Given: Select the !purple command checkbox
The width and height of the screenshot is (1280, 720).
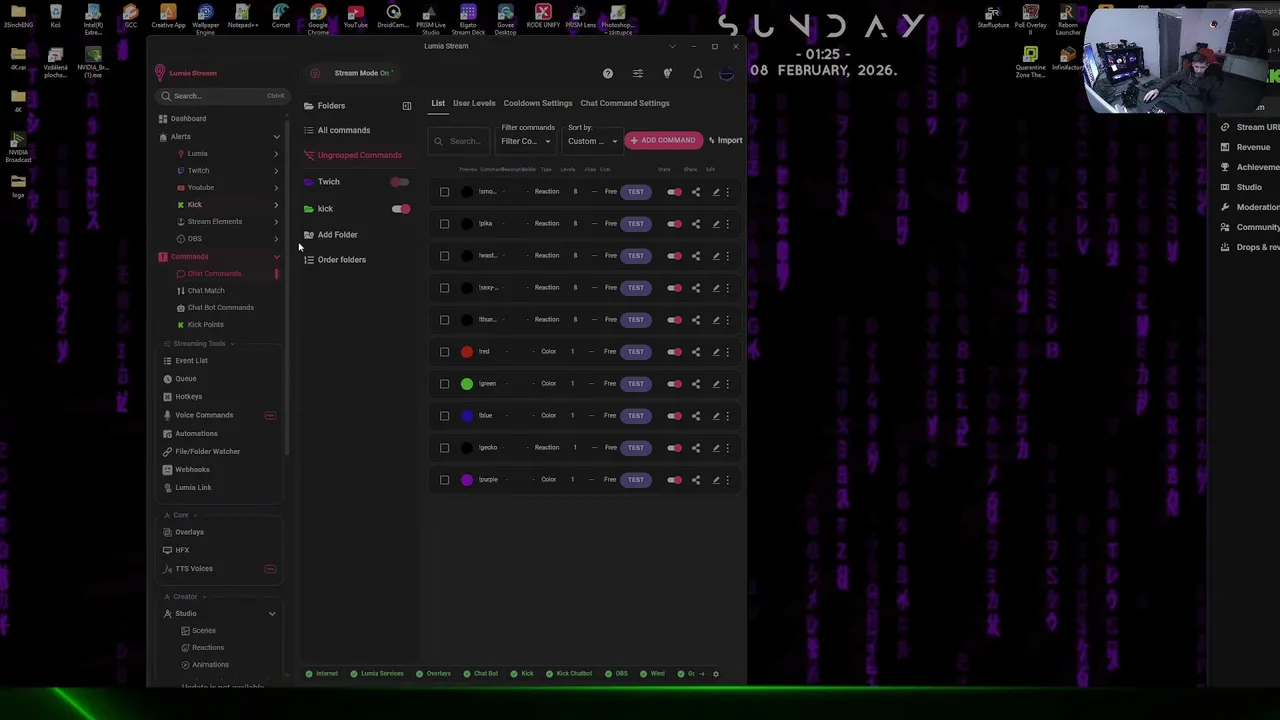Looking at the screenshot, I should coord(444,479).
